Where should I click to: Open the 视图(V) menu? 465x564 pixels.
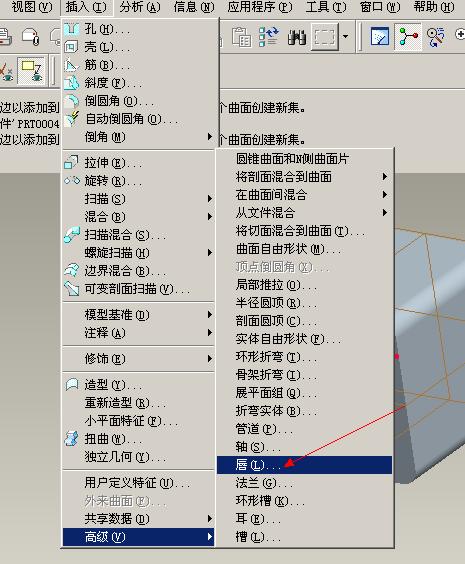(x=32, y=7)
